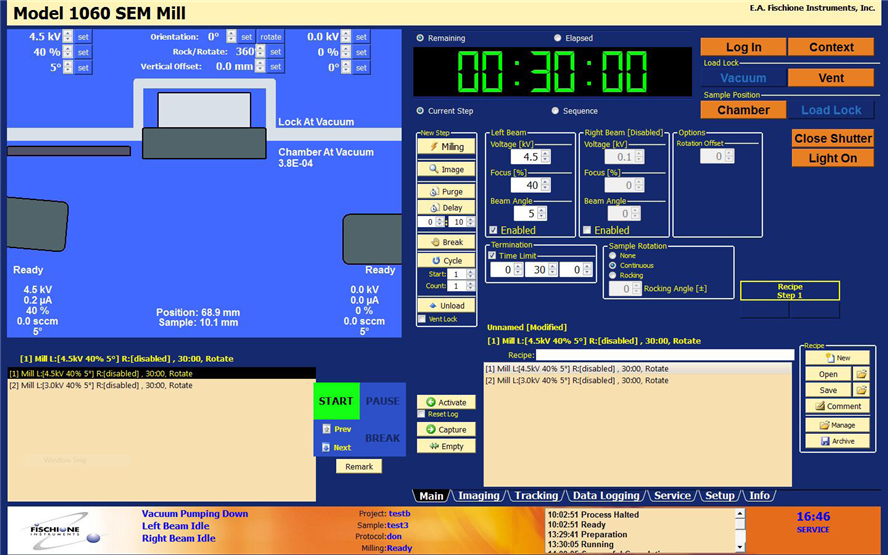Click the folder icon beside Save

[861, 390]
